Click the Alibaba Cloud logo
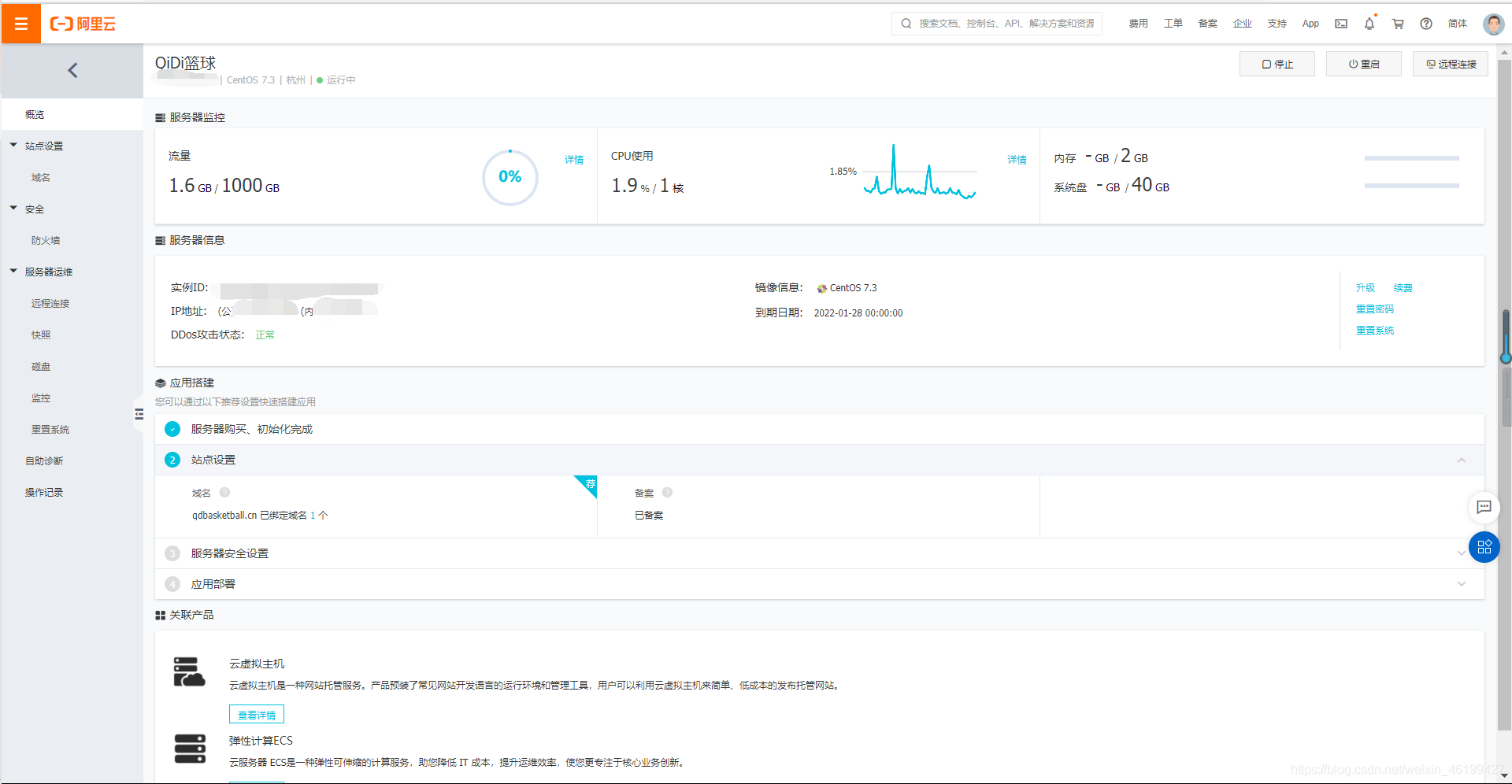The image size is (1512, 784). click(83, 24)
